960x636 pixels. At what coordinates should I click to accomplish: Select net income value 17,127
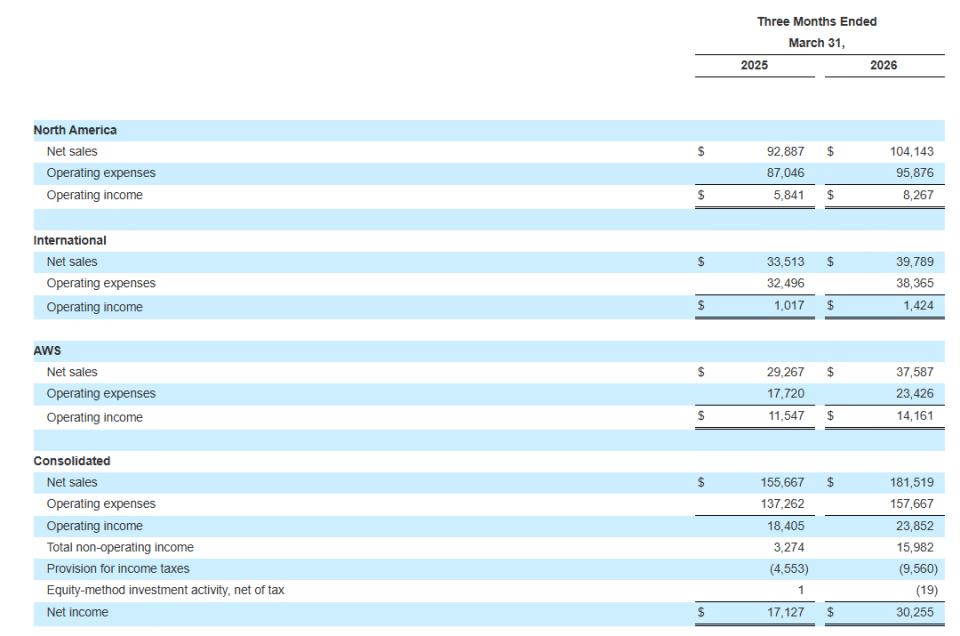786,612
